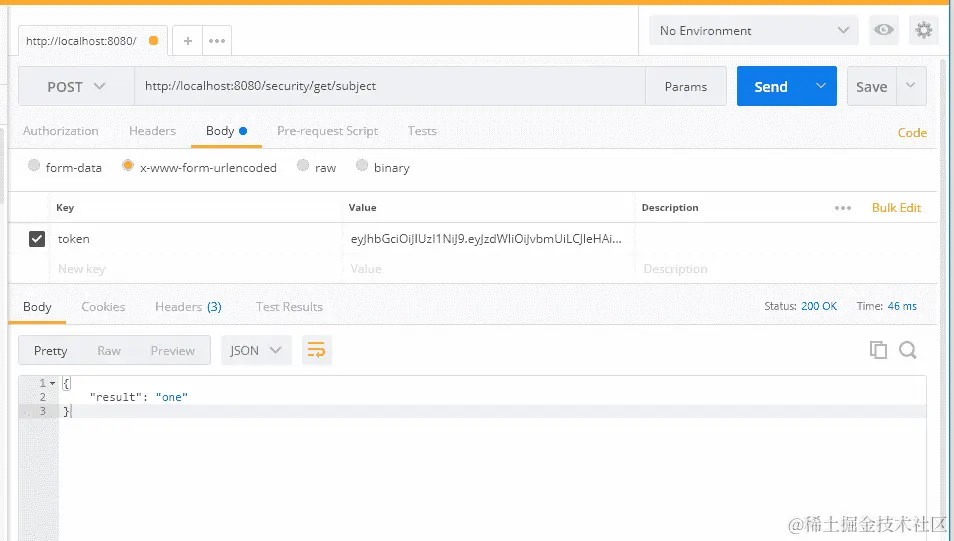
Task: Open the Pre-request Script tab
Action: (327, 131)
